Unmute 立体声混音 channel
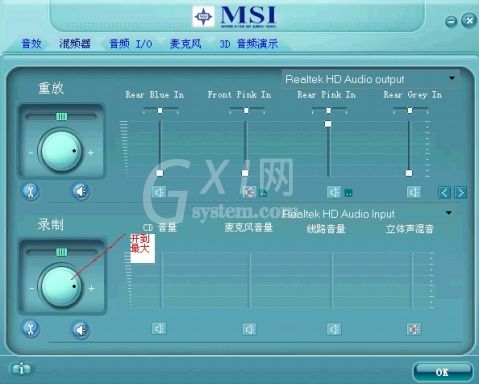 coord(414,329)
